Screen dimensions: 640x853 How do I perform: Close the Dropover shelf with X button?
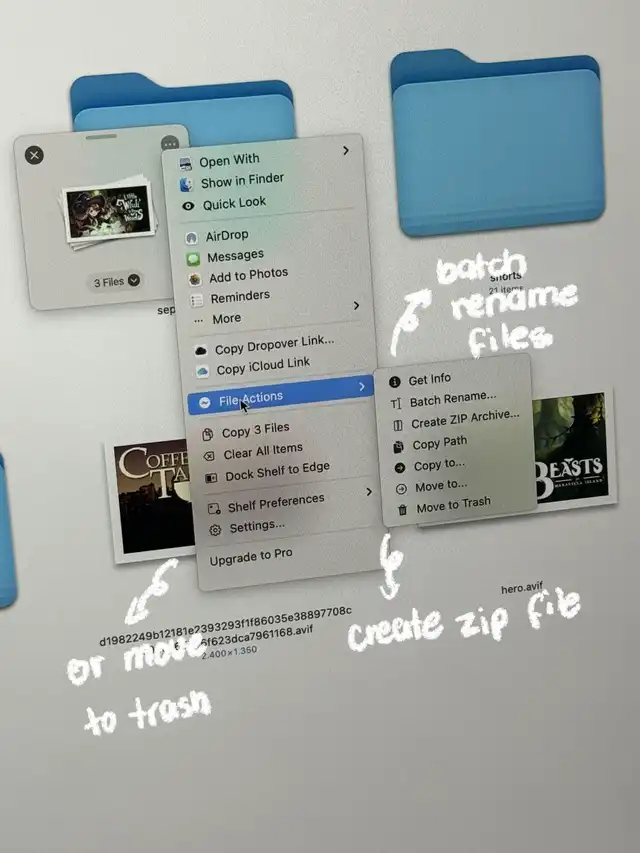(x=34, y=155)
